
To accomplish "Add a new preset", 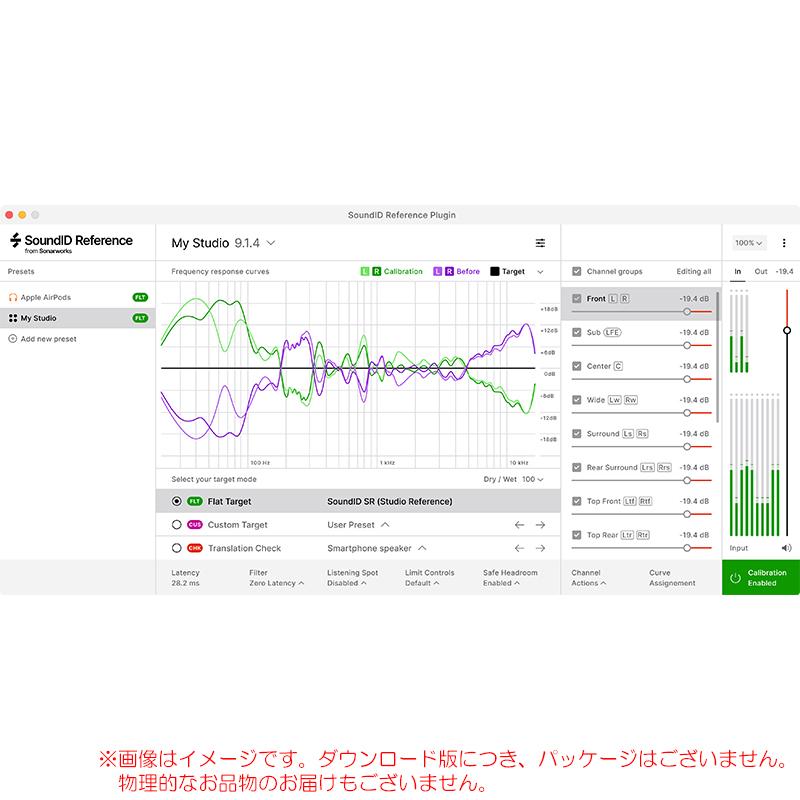I will point(48,339).
